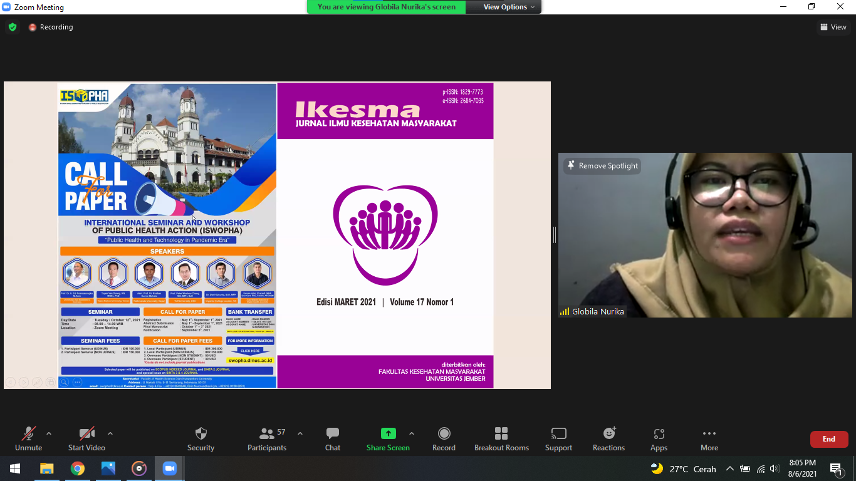Open the Reactions menu

tap(608, 436)
